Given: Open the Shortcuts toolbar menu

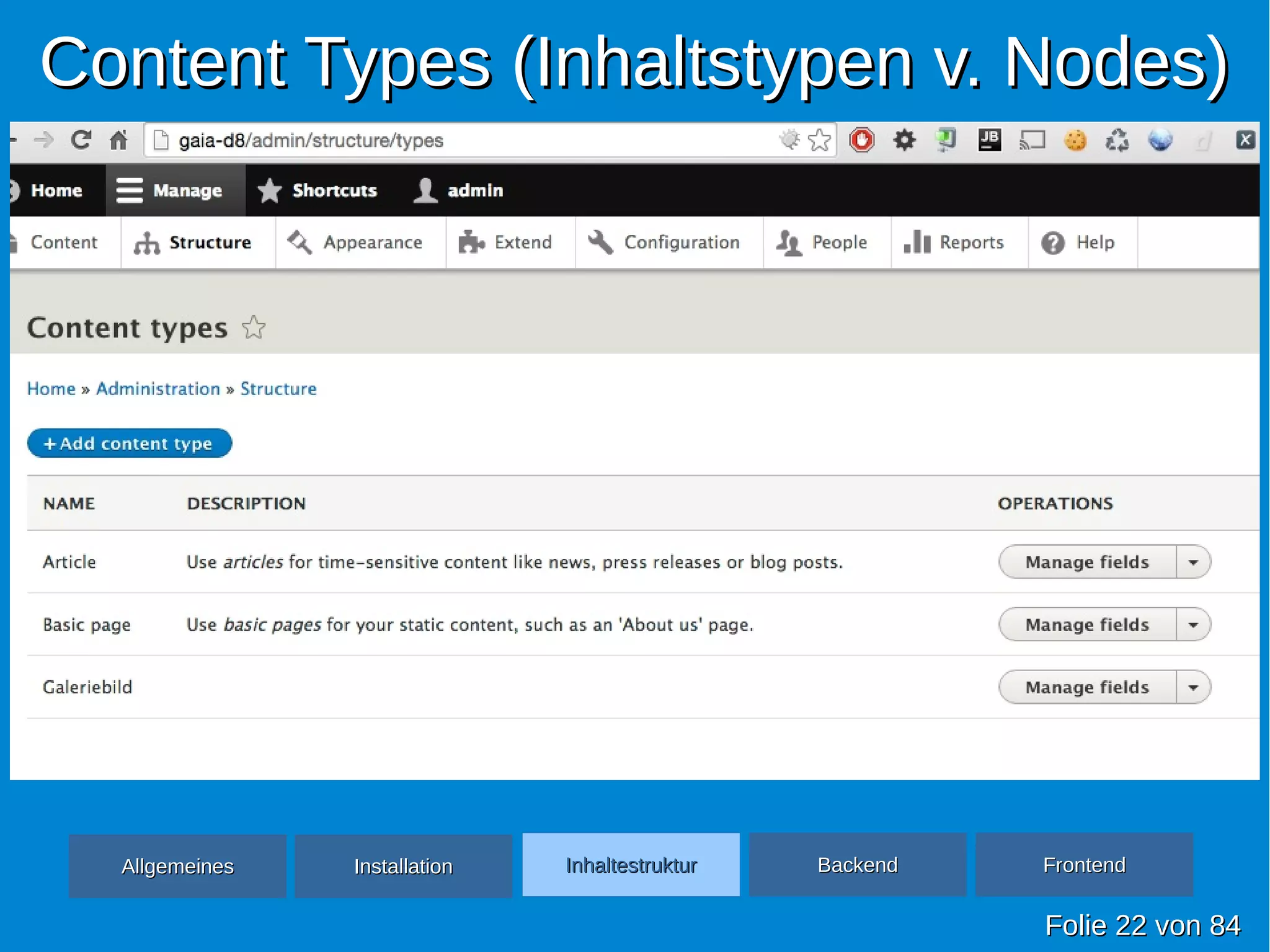Looking at the screenshot, I should point(317,190).
